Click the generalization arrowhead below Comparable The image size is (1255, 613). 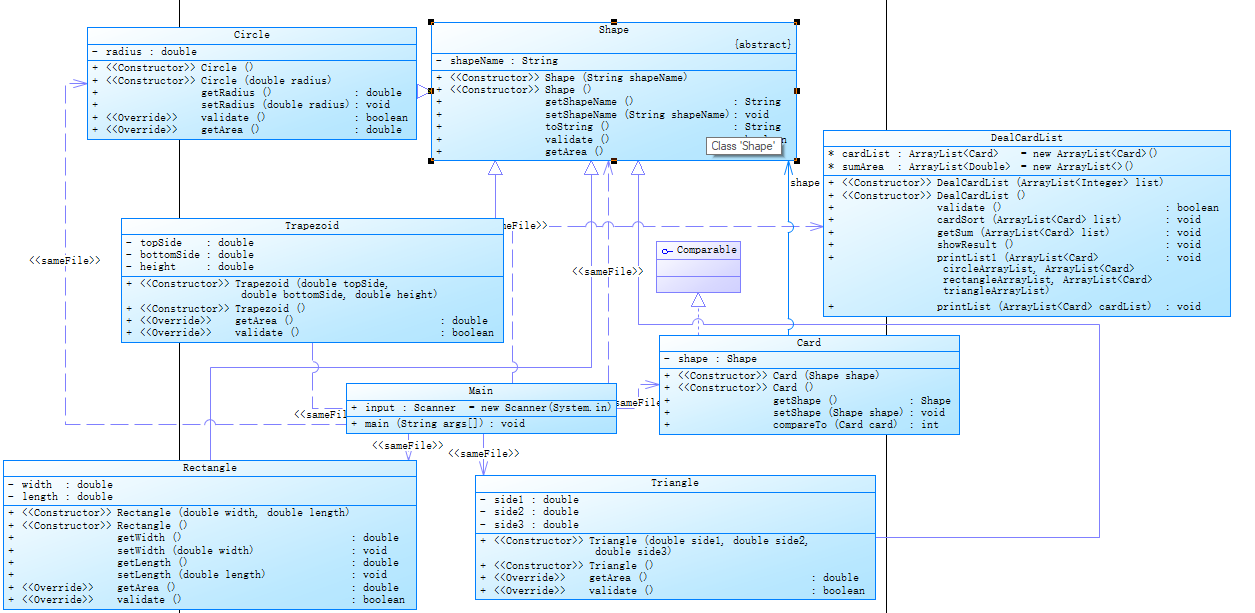pyautogui.click(x=698, y=300)
